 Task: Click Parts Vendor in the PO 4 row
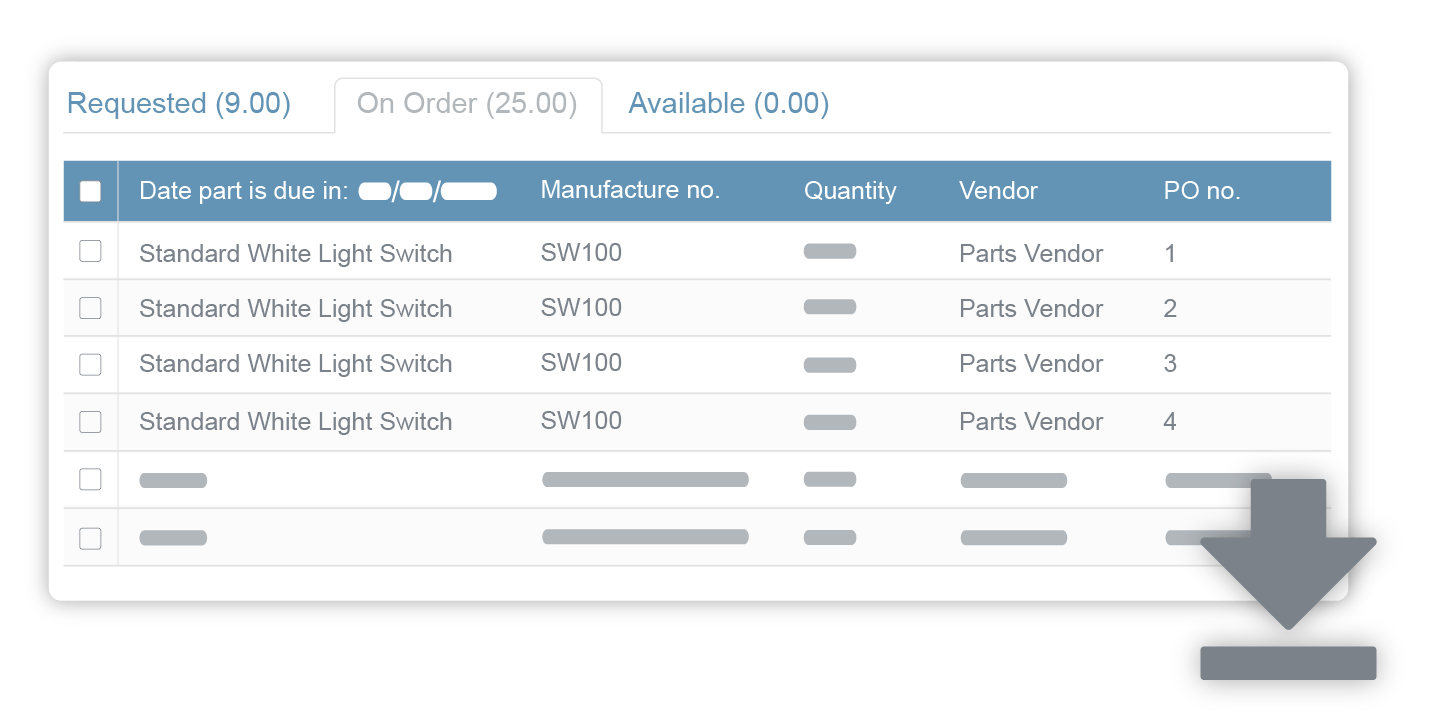(1031, 422)
